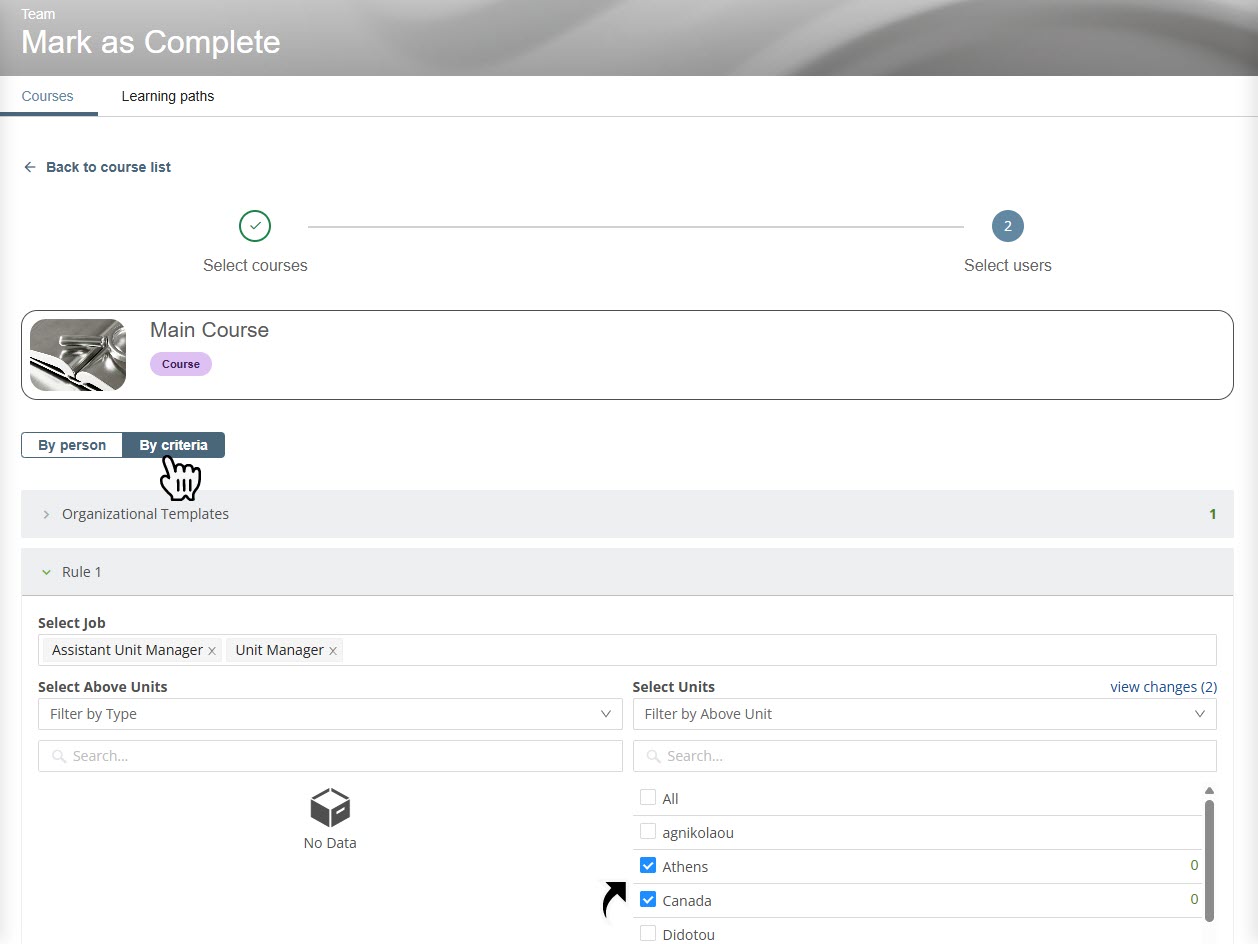
Task: Click the scroll up arrow in units list
Action: pyautogui.click(x=1209, y=790)
